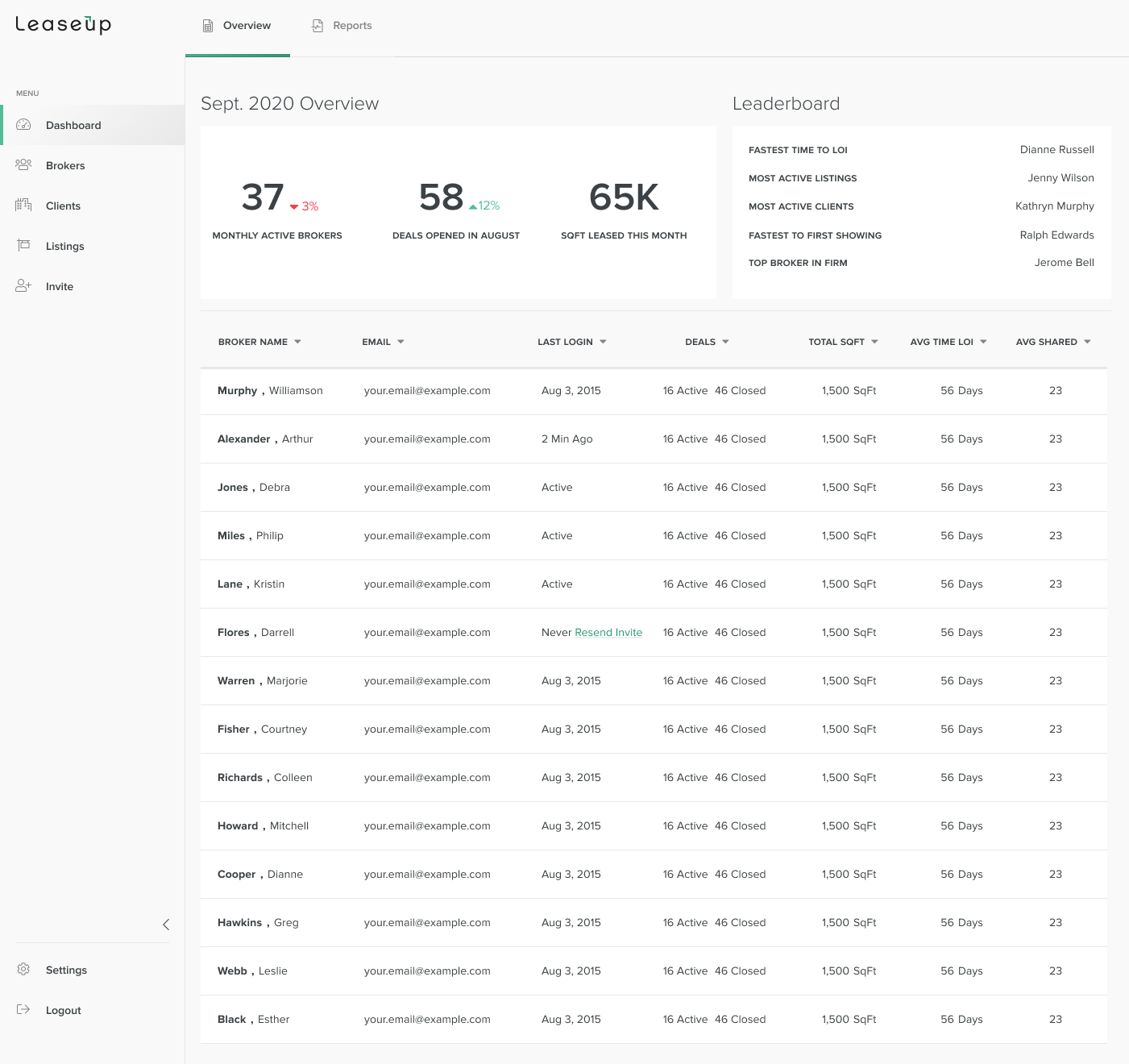Click the Reports document icon

click(318, 26)
